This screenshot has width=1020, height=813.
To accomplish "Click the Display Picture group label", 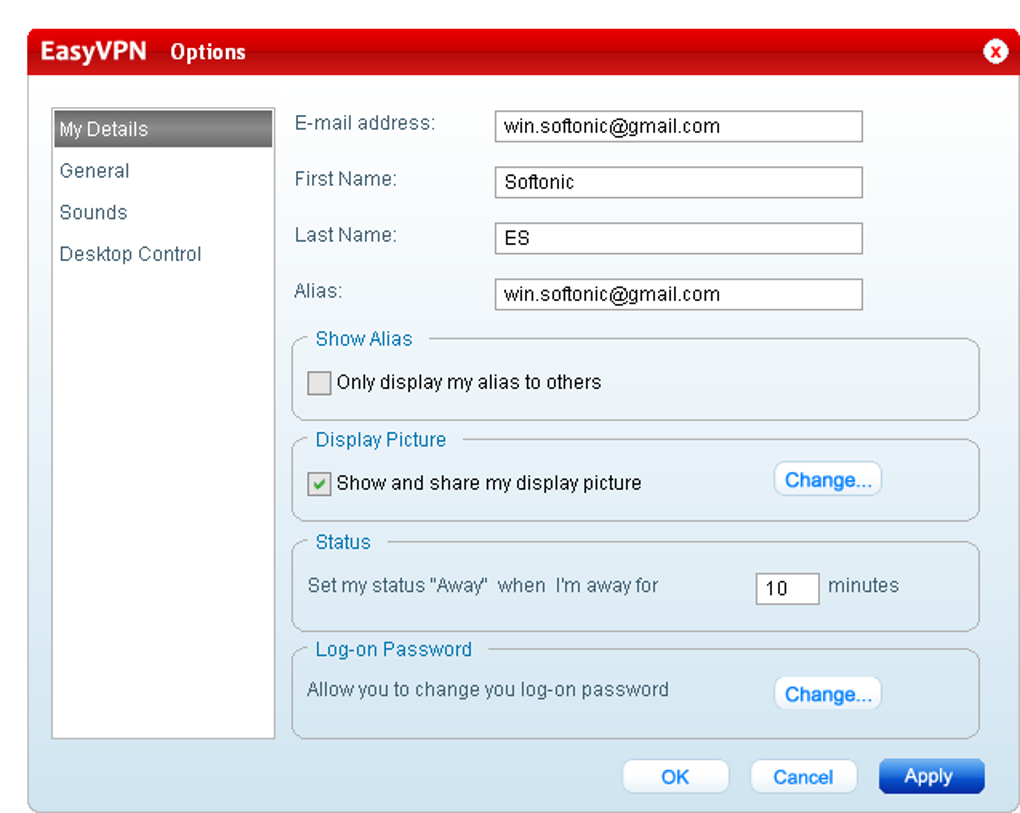I will 381,440.
